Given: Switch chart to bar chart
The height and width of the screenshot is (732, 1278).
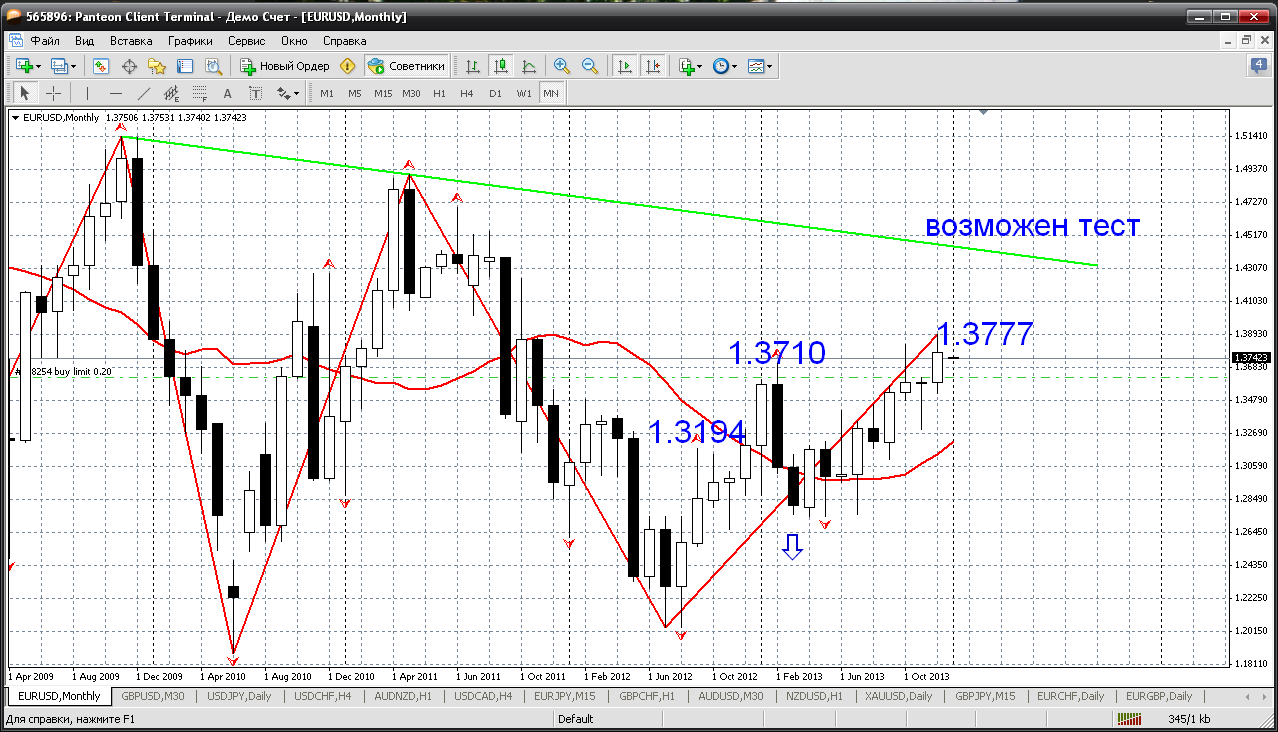Looking at the screenshot, I should click(x=473, y=66).
